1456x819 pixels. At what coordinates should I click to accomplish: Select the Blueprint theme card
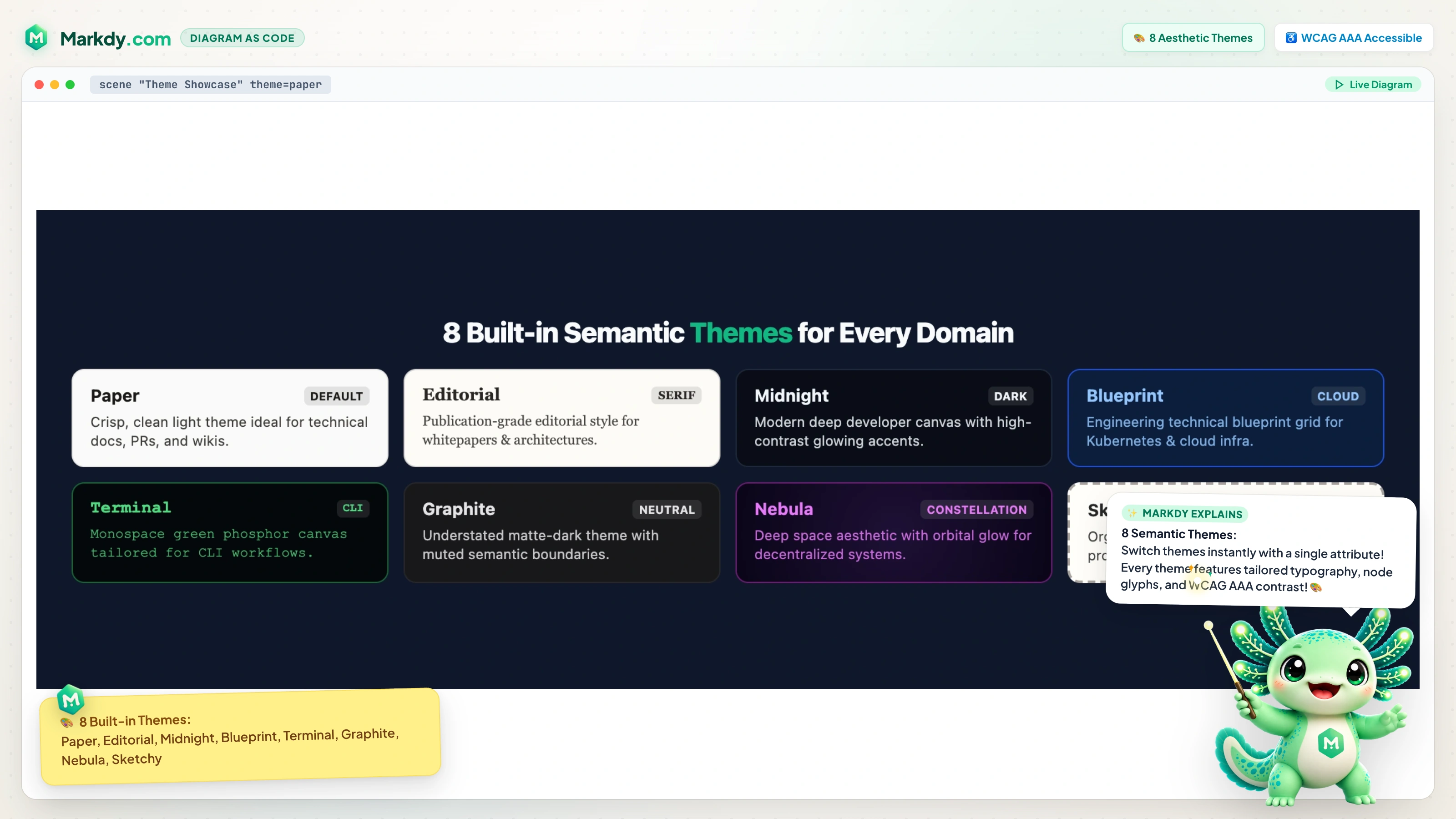1225,418
